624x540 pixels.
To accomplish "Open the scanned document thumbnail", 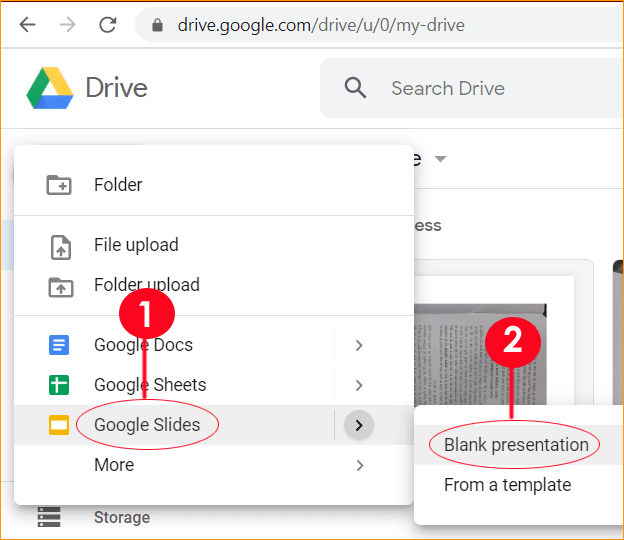I will click(480, 354).
